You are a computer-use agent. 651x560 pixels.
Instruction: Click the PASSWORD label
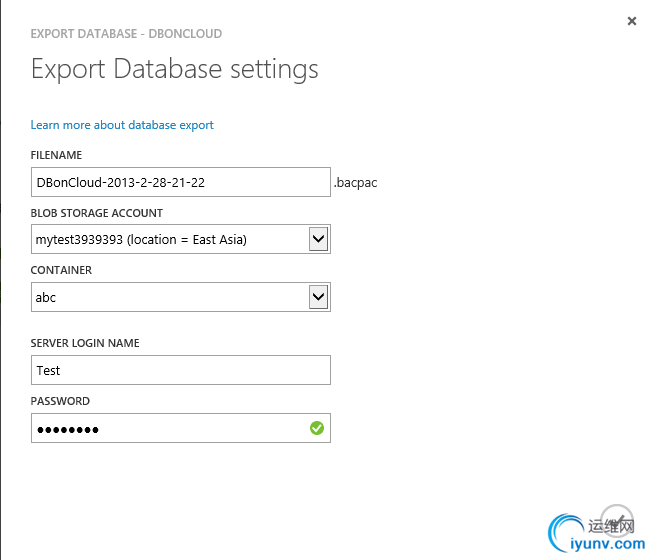[60, 401]
